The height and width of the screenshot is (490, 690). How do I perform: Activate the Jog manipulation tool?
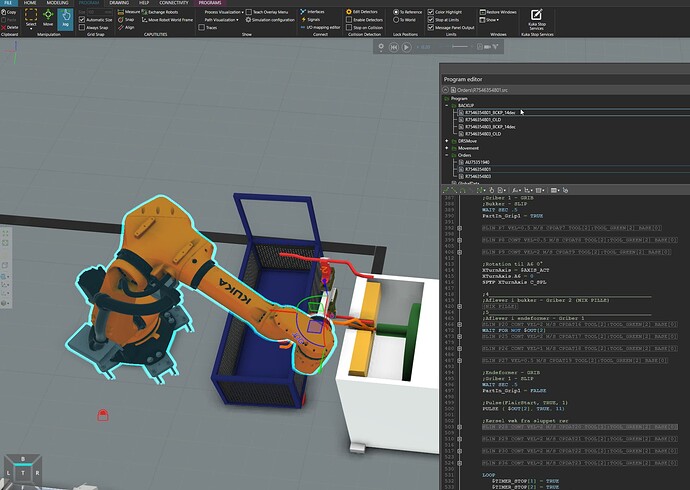coord(66,18)
